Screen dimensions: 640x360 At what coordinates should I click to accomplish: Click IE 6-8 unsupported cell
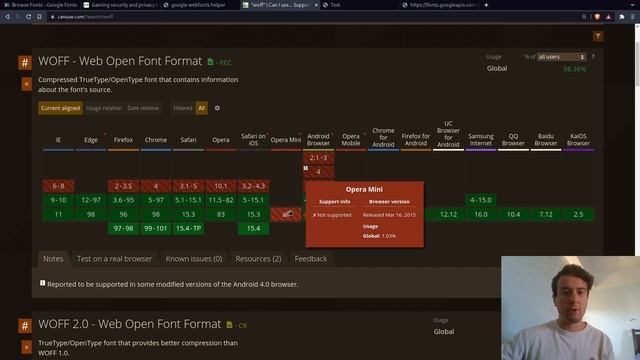[x=58, y=186]
